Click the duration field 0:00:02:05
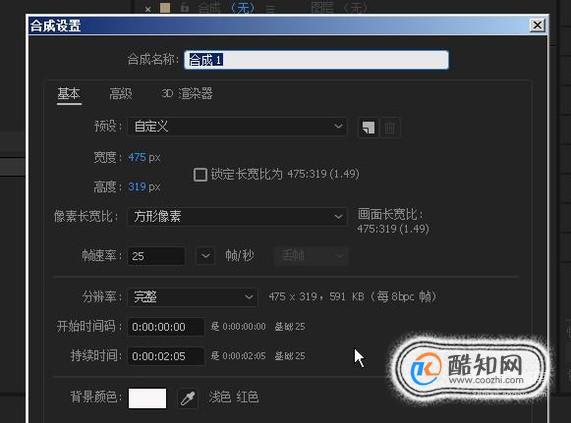571x423 pixels. pos(166,356)
